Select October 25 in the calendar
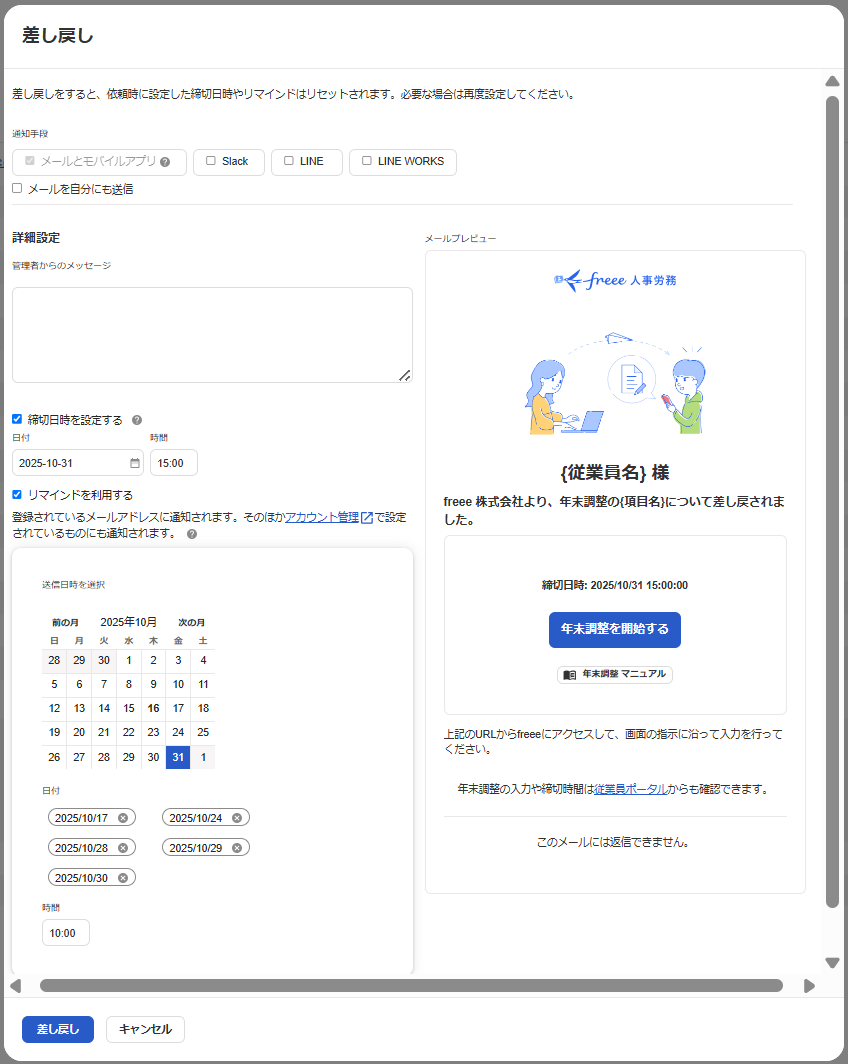The width and height of the screenshot is (848, 1064). pyautogui.click(x=203, y=733)
